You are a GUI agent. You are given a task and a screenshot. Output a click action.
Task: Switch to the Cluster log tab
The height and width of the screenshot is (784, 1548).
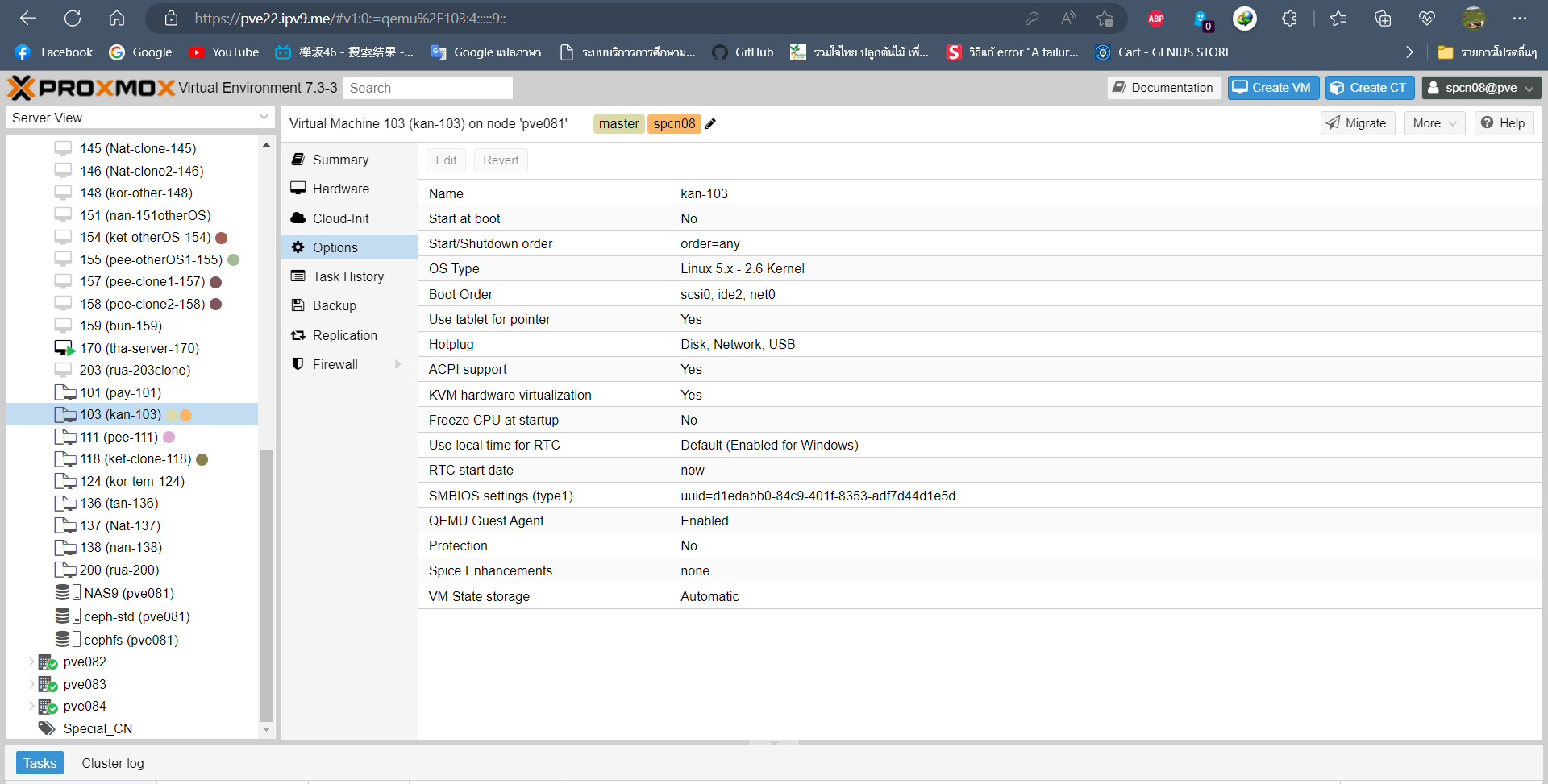click(x=113, y=763)
